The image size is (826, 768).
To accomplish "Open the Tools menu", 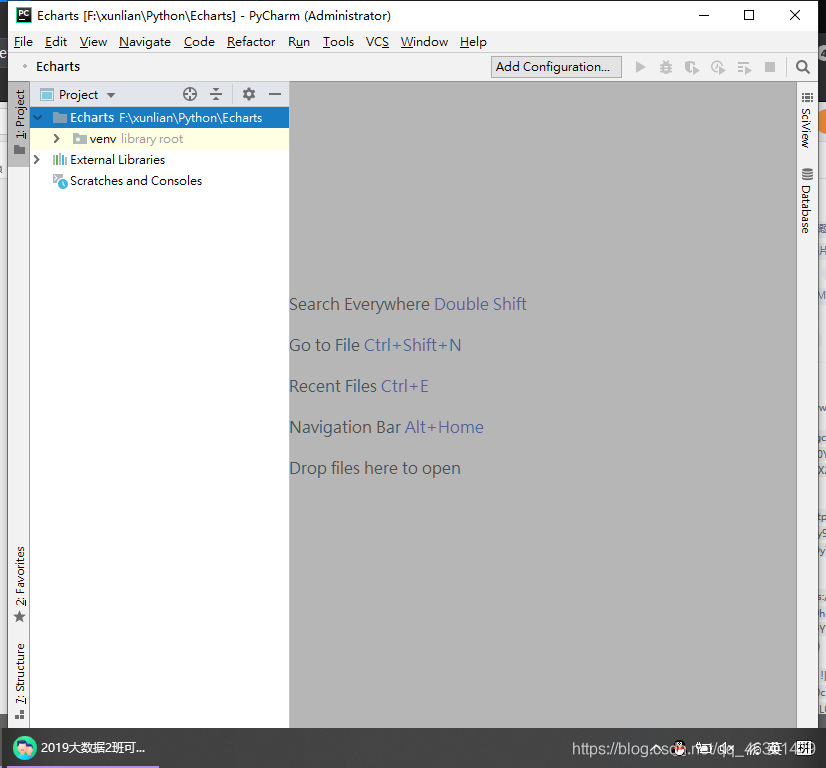I will coord(338,42).
